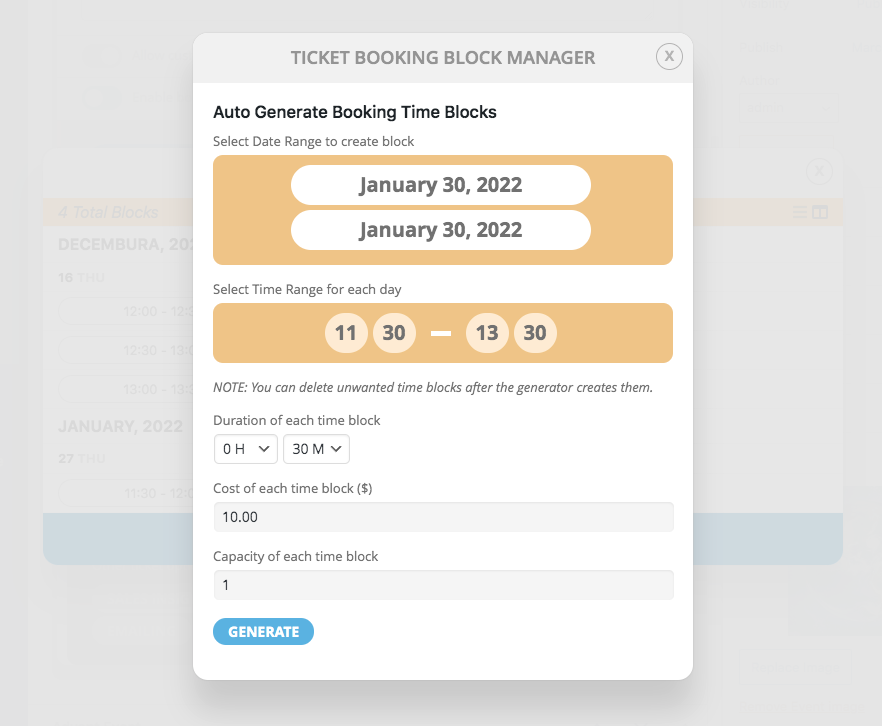Close the background blocks panel
Viewport: 882px width, 726px height.
coord(819,171)
